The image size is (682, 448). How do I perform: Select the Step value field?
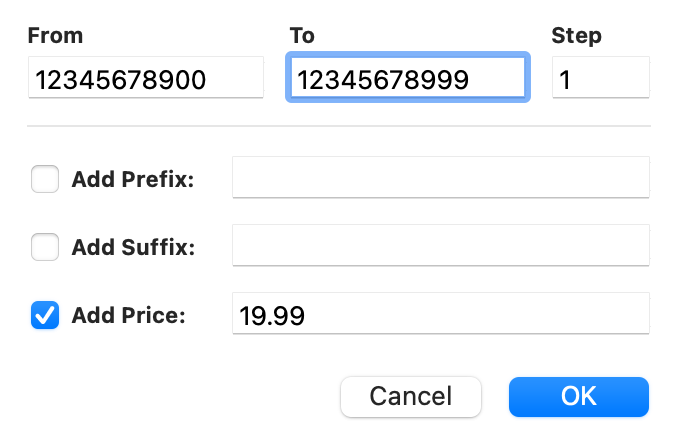click(601, 77)
